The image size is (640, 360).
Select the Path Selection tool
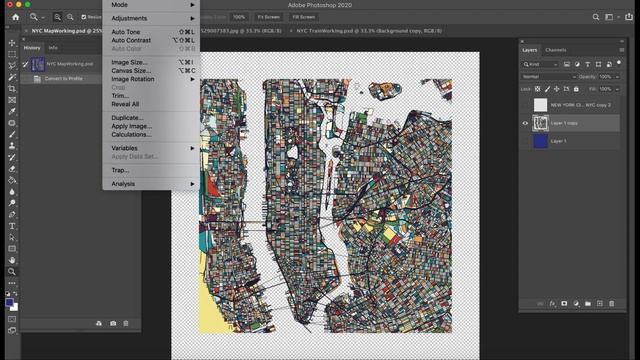12,237
